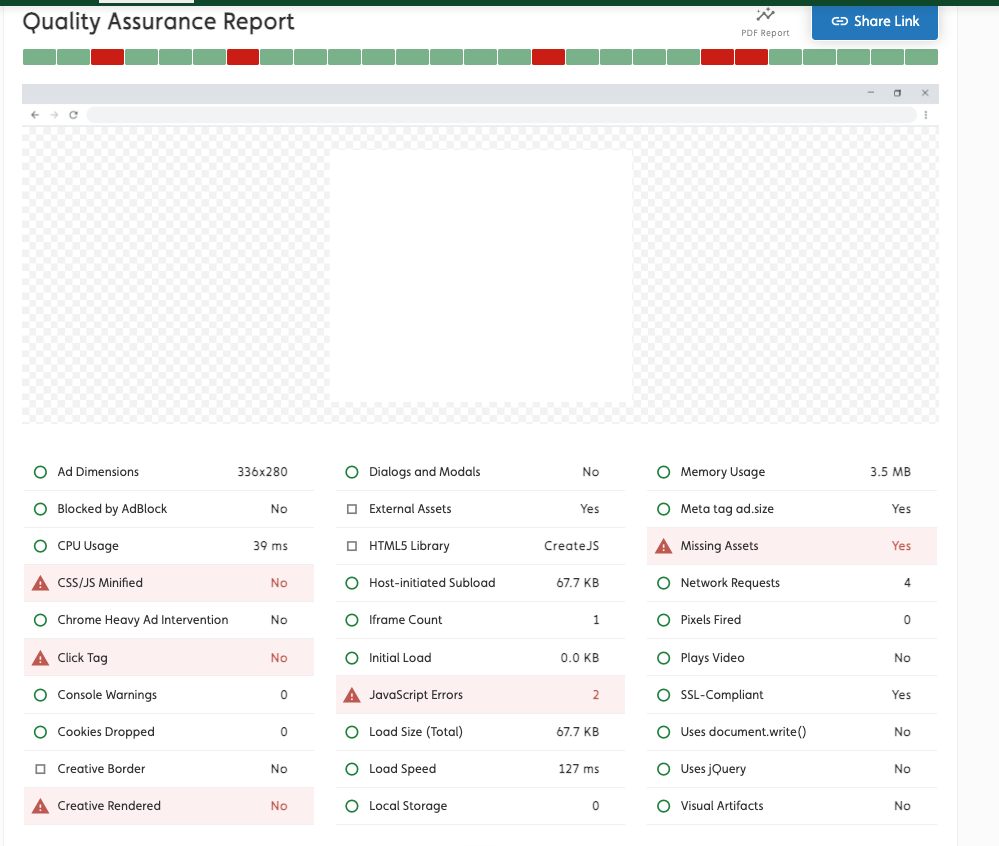Toggle the HTML5 Library checkbox
This screenshot has height=846, width=999.
pyautogui.click(x=351, y=545)
